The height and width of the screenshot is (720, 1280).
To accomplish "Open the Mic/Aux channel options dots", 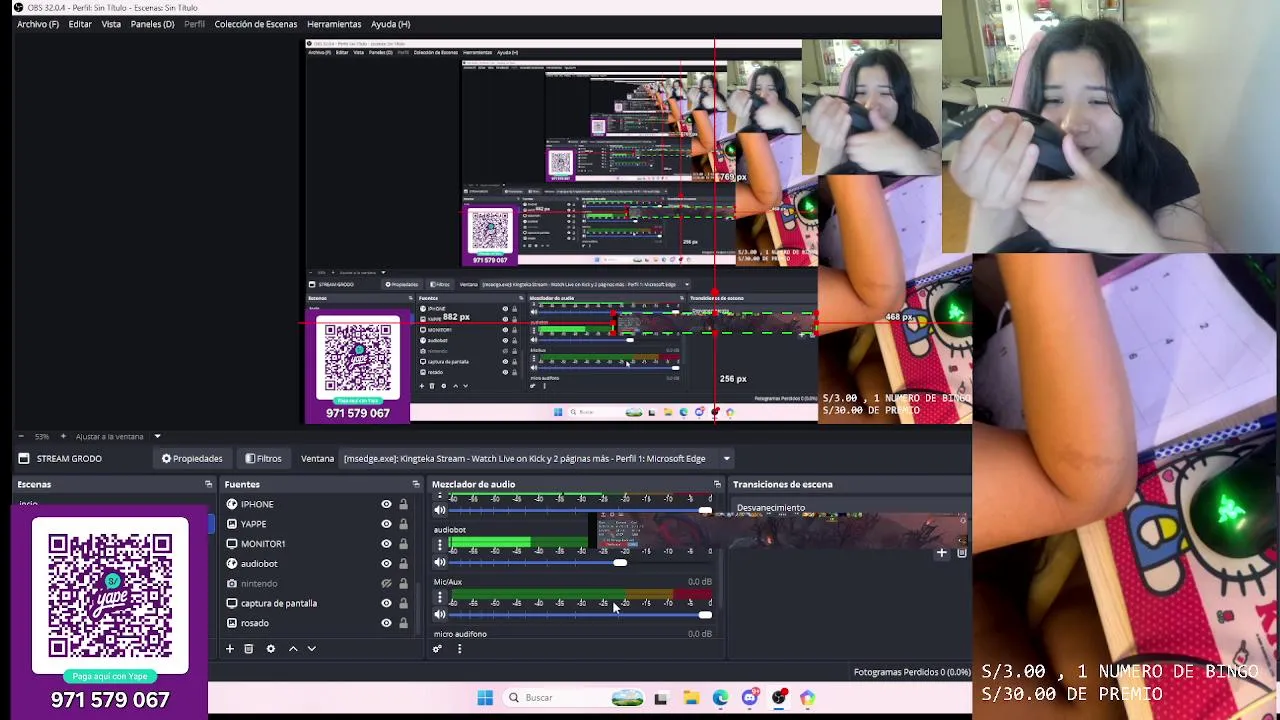I will click(x=439, y=597).
